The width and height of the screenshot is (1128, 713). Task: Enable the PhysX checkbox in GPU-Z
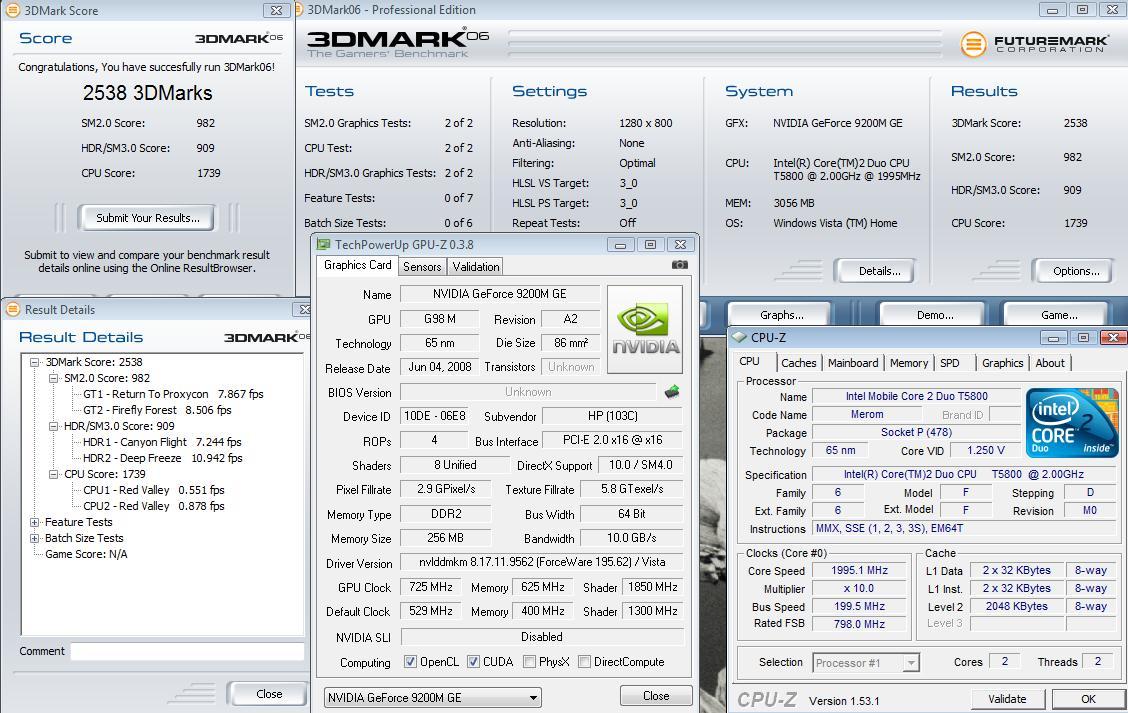click(529, 662)
